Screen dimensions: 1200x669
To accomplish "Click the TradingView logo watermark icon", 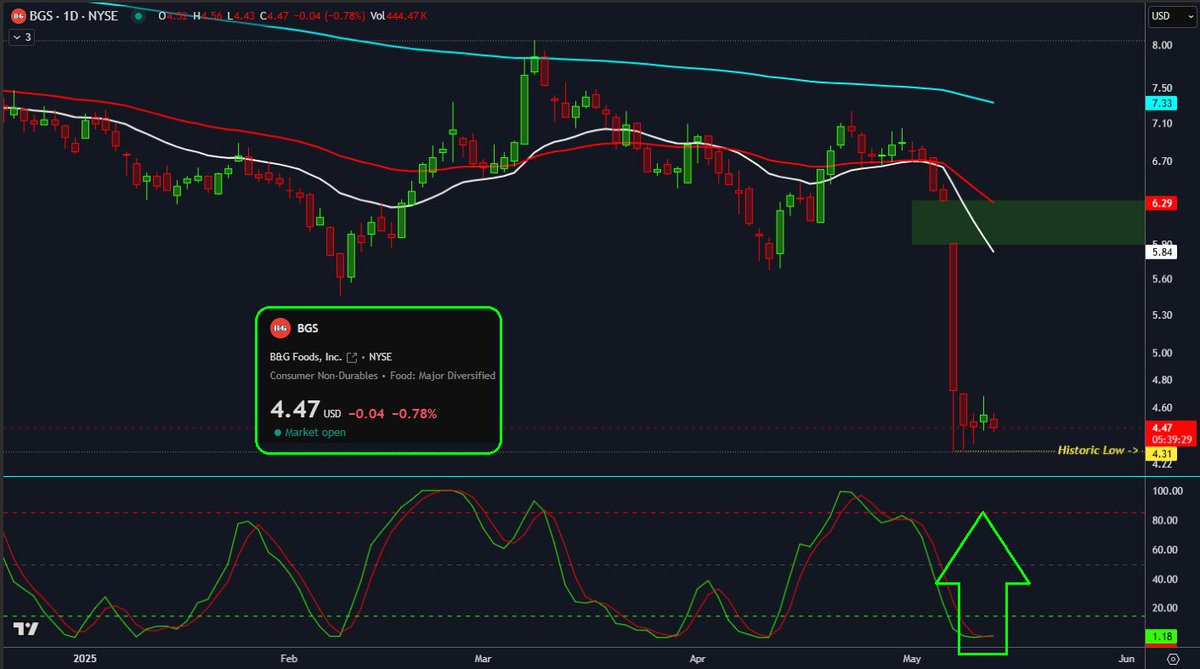I will click(x=25, y=629).
